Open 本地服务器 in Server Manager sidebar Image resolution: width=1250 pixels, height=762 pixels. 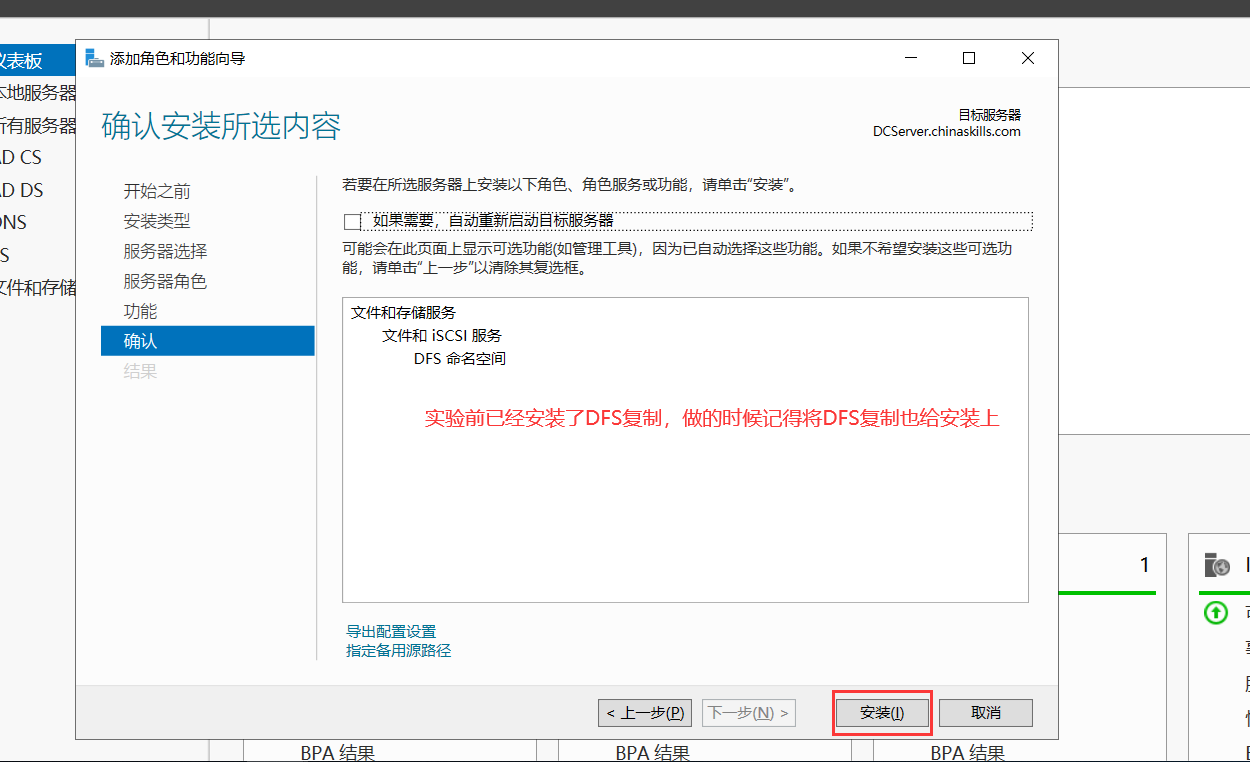(x=38, y=93)
